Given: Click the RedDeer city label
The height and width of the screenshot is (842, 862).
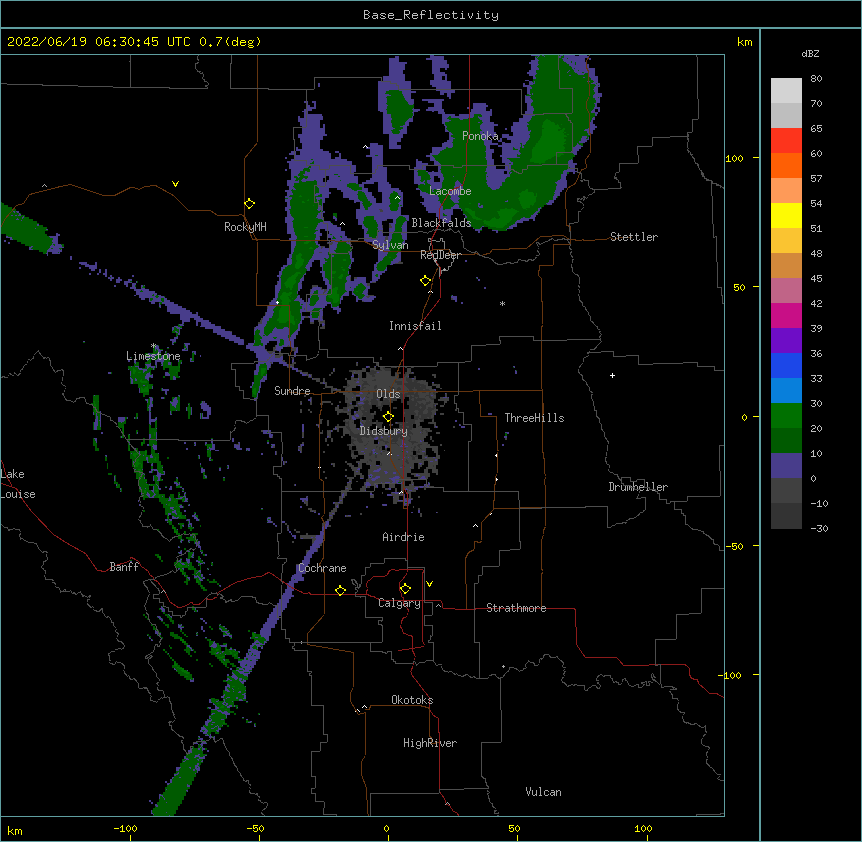Looking at the screenshot, I should [440, 255].
